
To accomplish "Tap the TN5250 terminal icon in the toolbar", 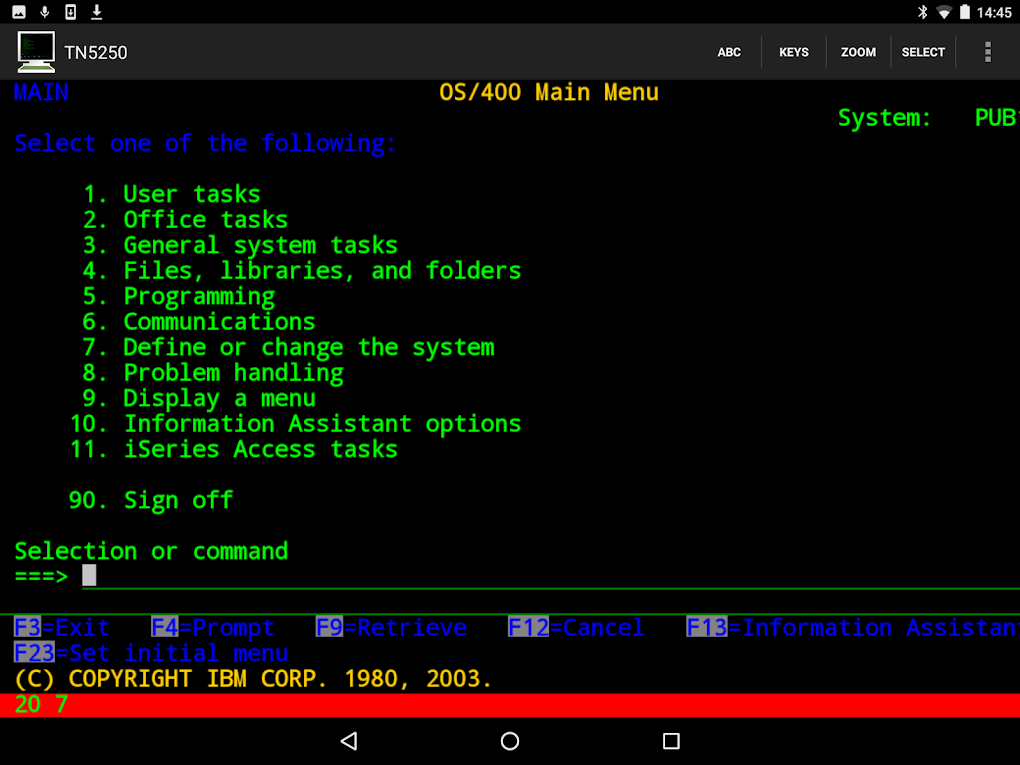I will click(36, 51).
